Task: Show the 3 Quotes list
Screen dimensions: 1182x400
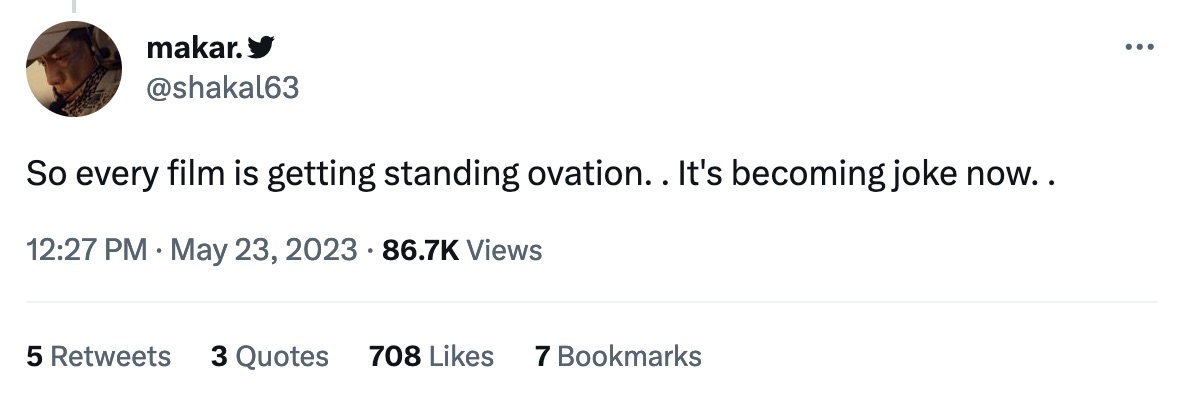Action: tap(269, 356)
